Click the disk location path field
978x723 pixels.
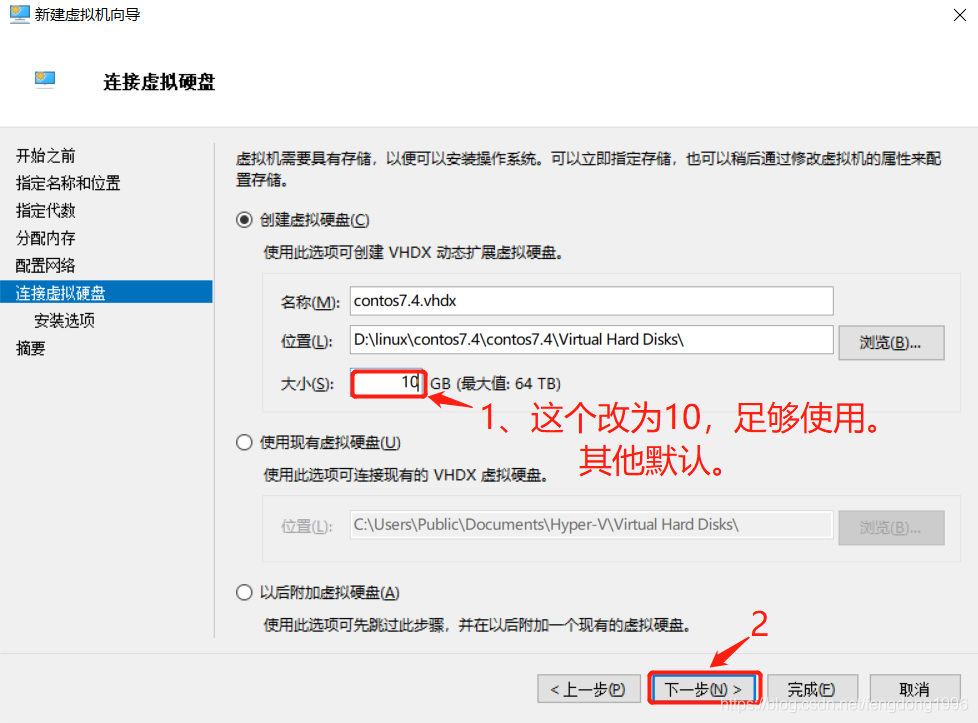(591, 340)
